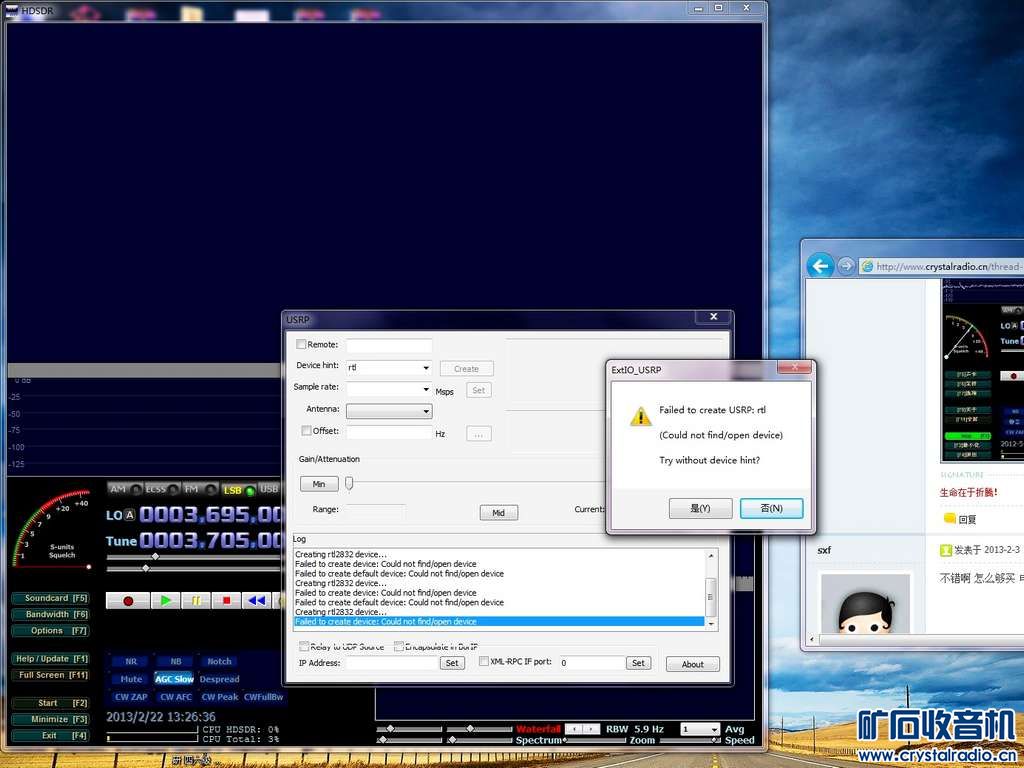Open Soundcard [F5] settings
This screenshot has height=768, width=1024.
tap(50, 598)
